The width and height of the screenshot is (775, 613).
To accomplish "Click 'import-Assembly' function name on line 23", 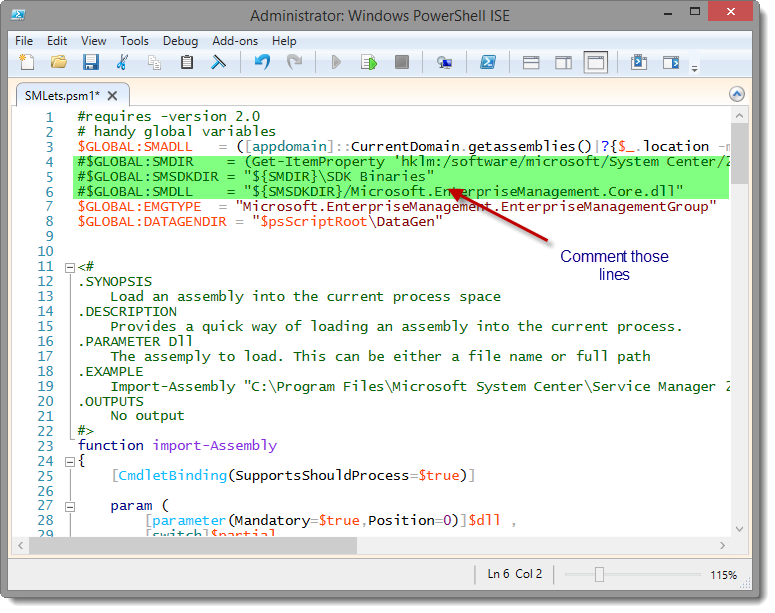I will [215, 446].
